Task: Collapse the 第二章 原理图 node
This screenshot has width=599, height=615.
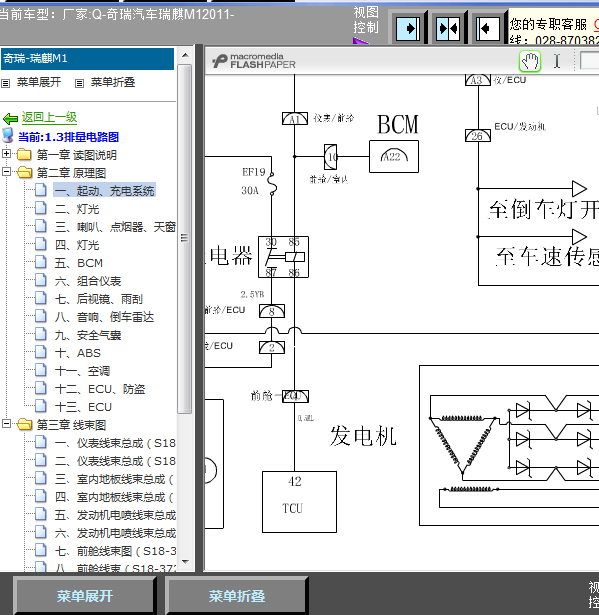Action: coord(6,171)
